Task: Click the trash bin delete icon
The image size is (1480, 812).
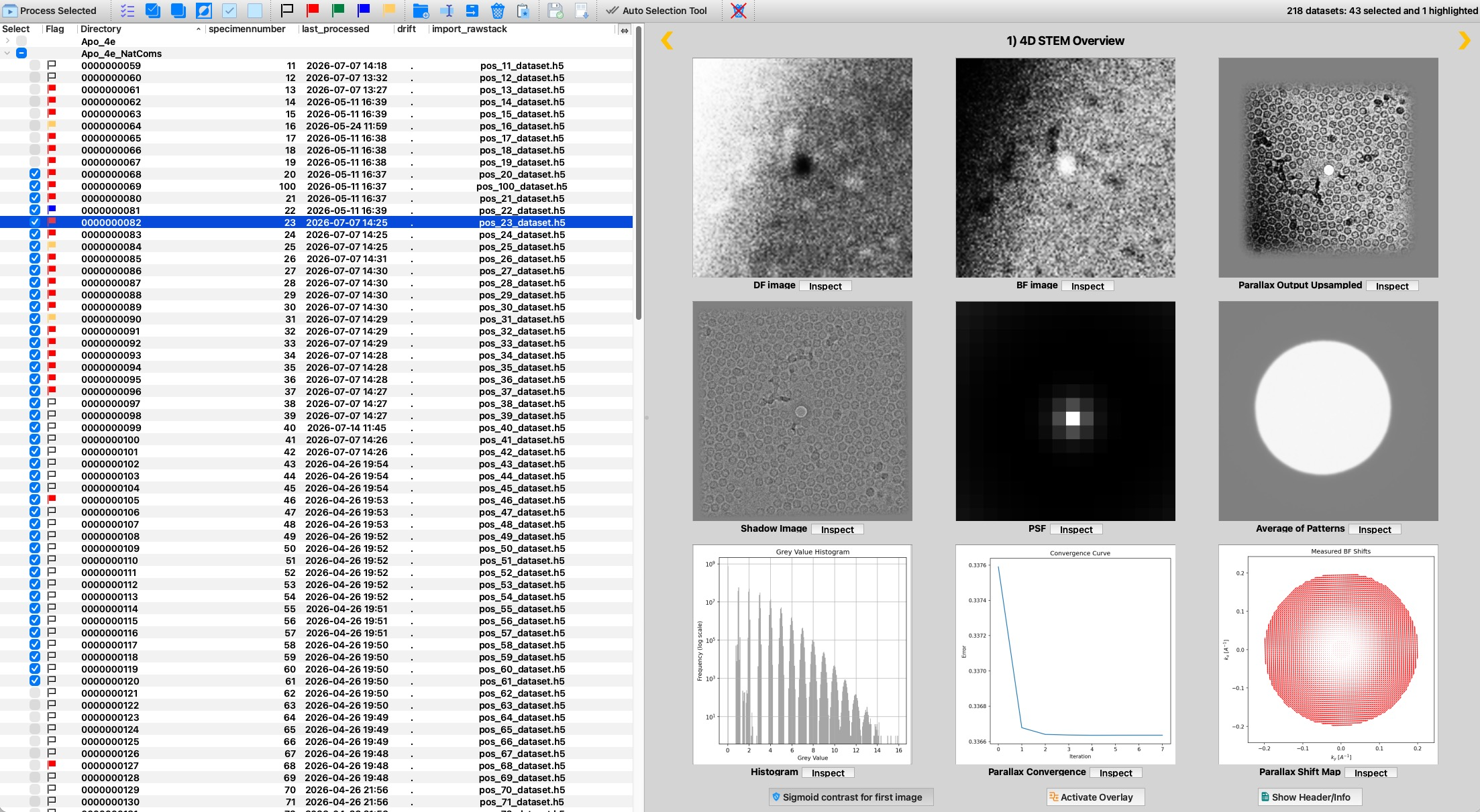Action: [x=497, y=10]
